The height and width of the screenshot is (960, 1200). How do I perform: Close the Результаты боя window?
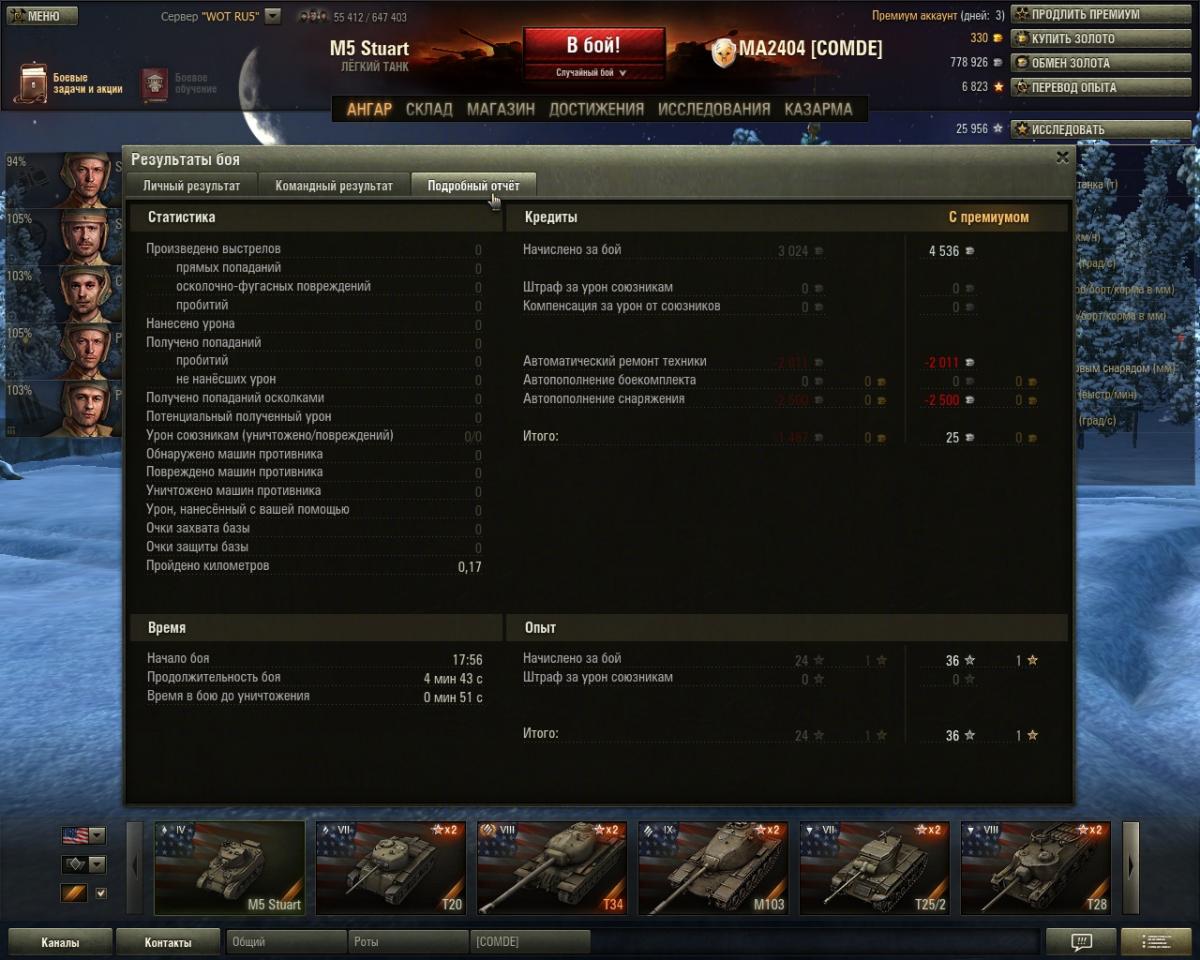point(1062,158)
